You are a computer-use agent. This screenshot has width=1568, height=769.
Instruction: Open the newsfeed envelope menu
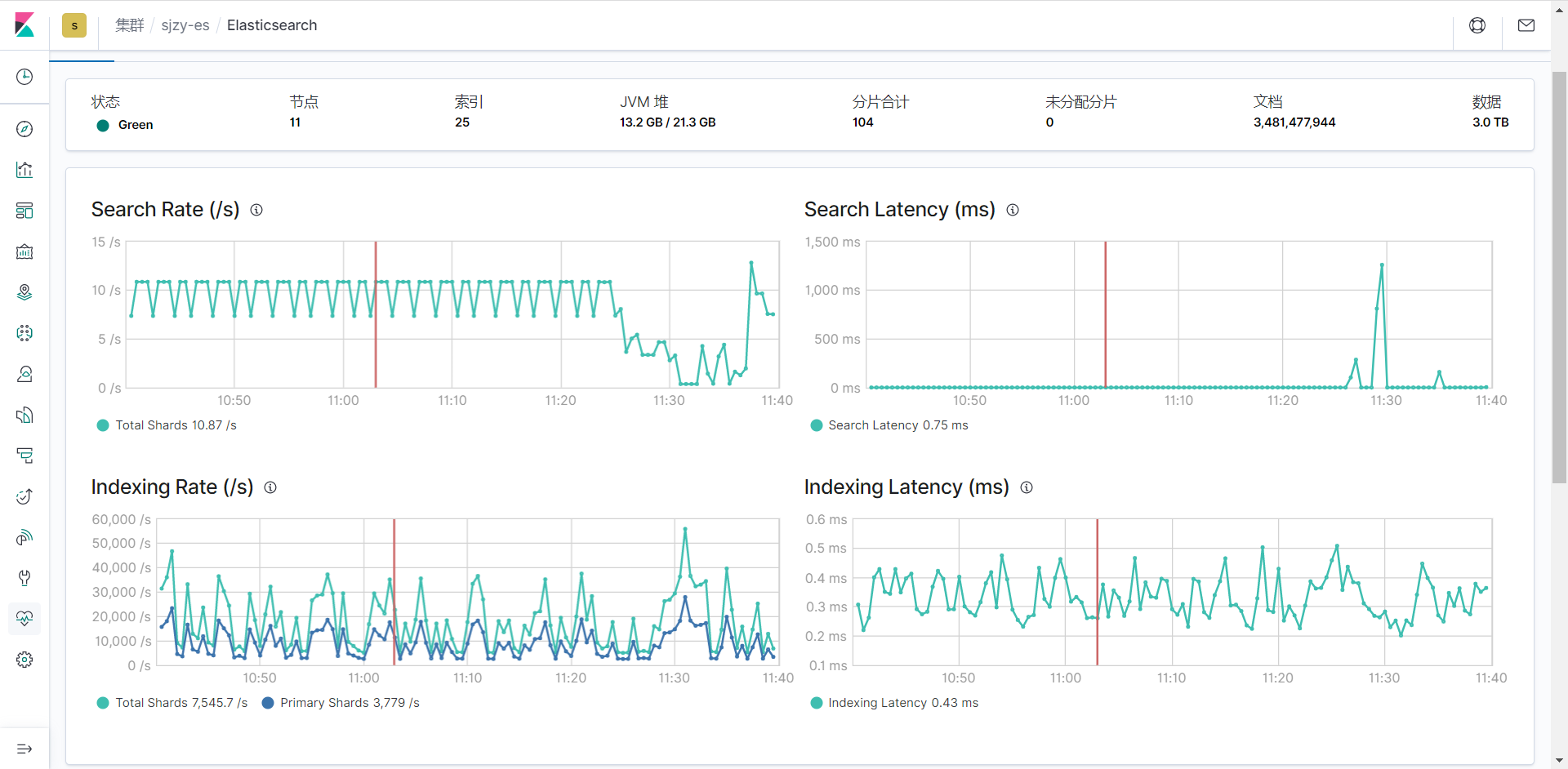click(x=1527, y=25)
